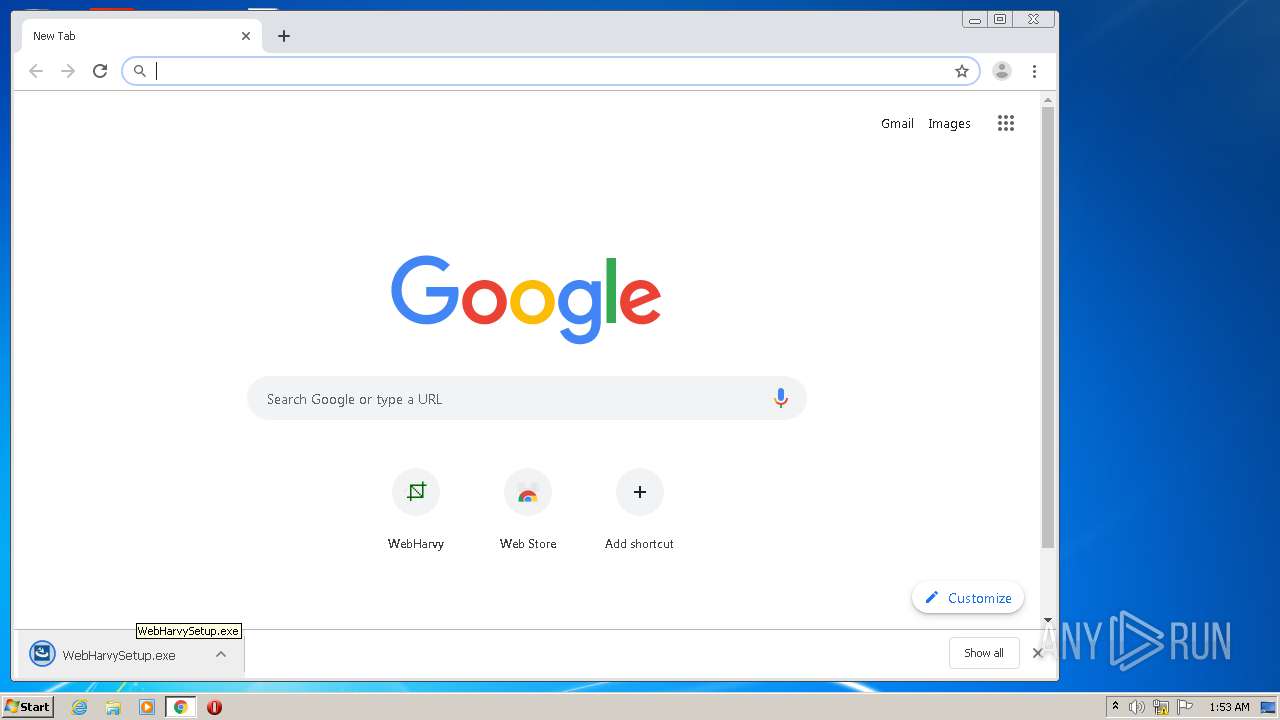Bookmark this tab with the star icon

tap(962, 71)
